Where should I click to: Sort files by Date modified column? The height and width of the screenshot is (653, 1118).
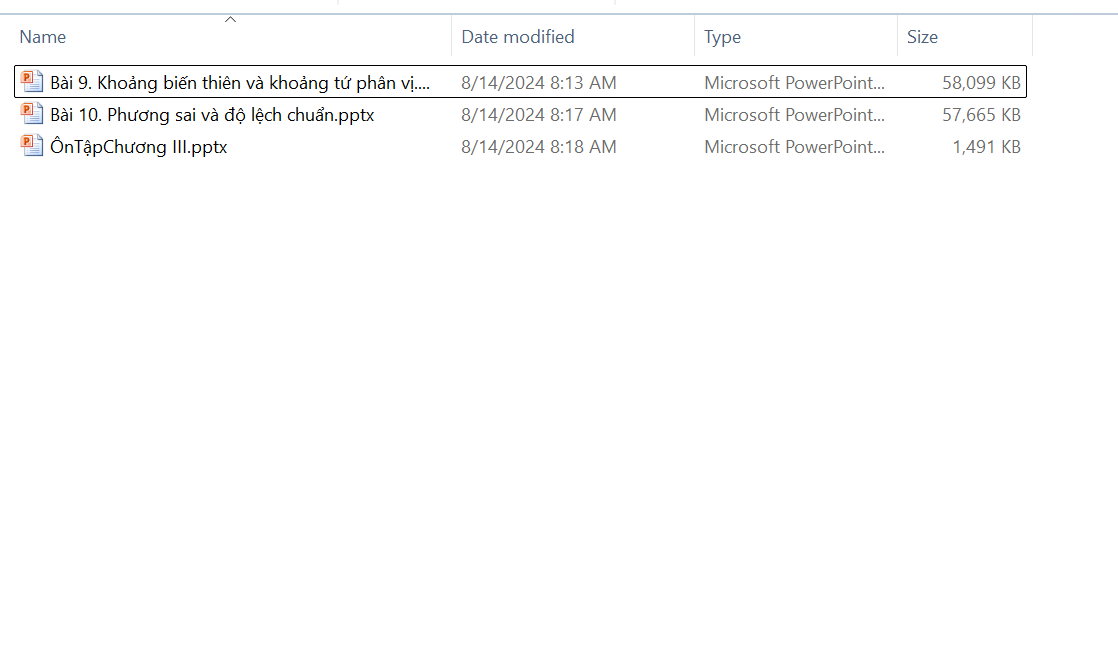pos(517,37)
